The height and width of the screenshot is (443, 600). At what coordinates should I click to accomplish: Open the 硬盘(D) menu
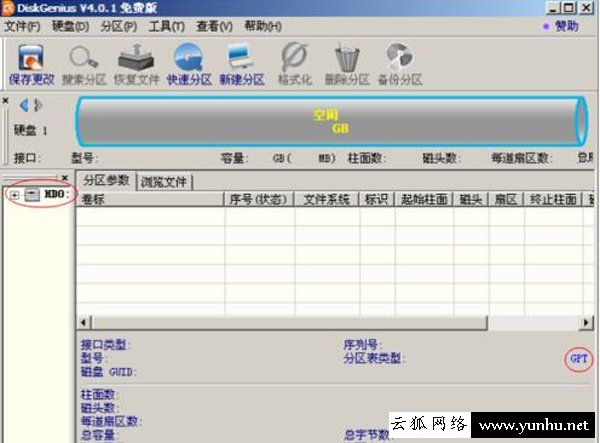click(x=70, y=26)
